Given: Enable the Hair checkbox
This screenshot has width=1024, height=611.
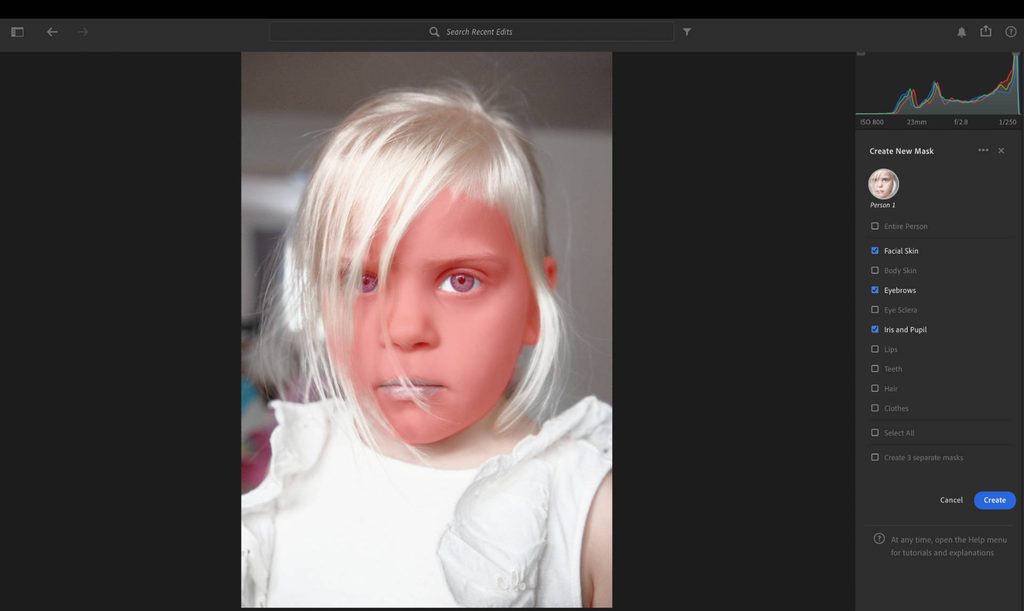Looking at the screenshot, I should click(x=874, y=388).
